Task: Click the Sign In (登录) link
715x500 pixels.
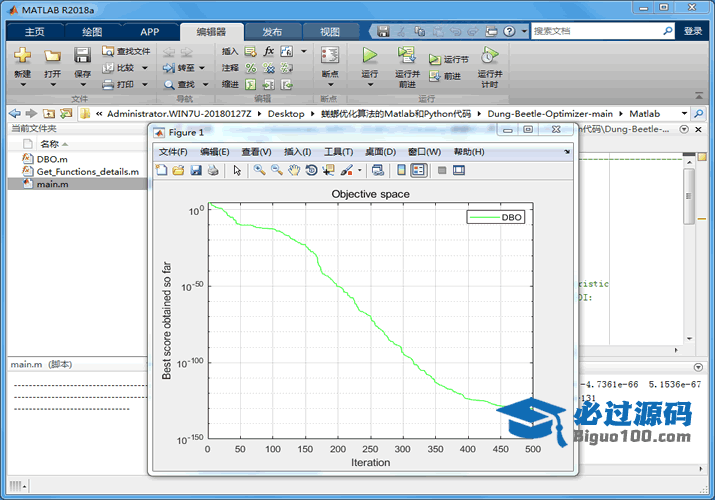Action: 693,31
